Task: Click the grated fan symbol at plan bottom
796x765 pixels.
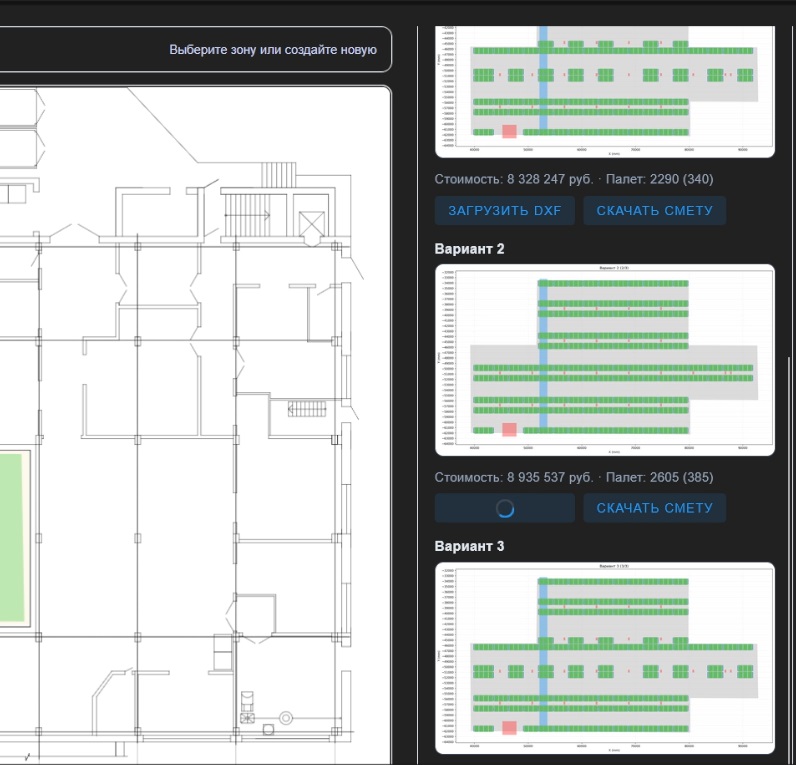Action: [247, 718]
